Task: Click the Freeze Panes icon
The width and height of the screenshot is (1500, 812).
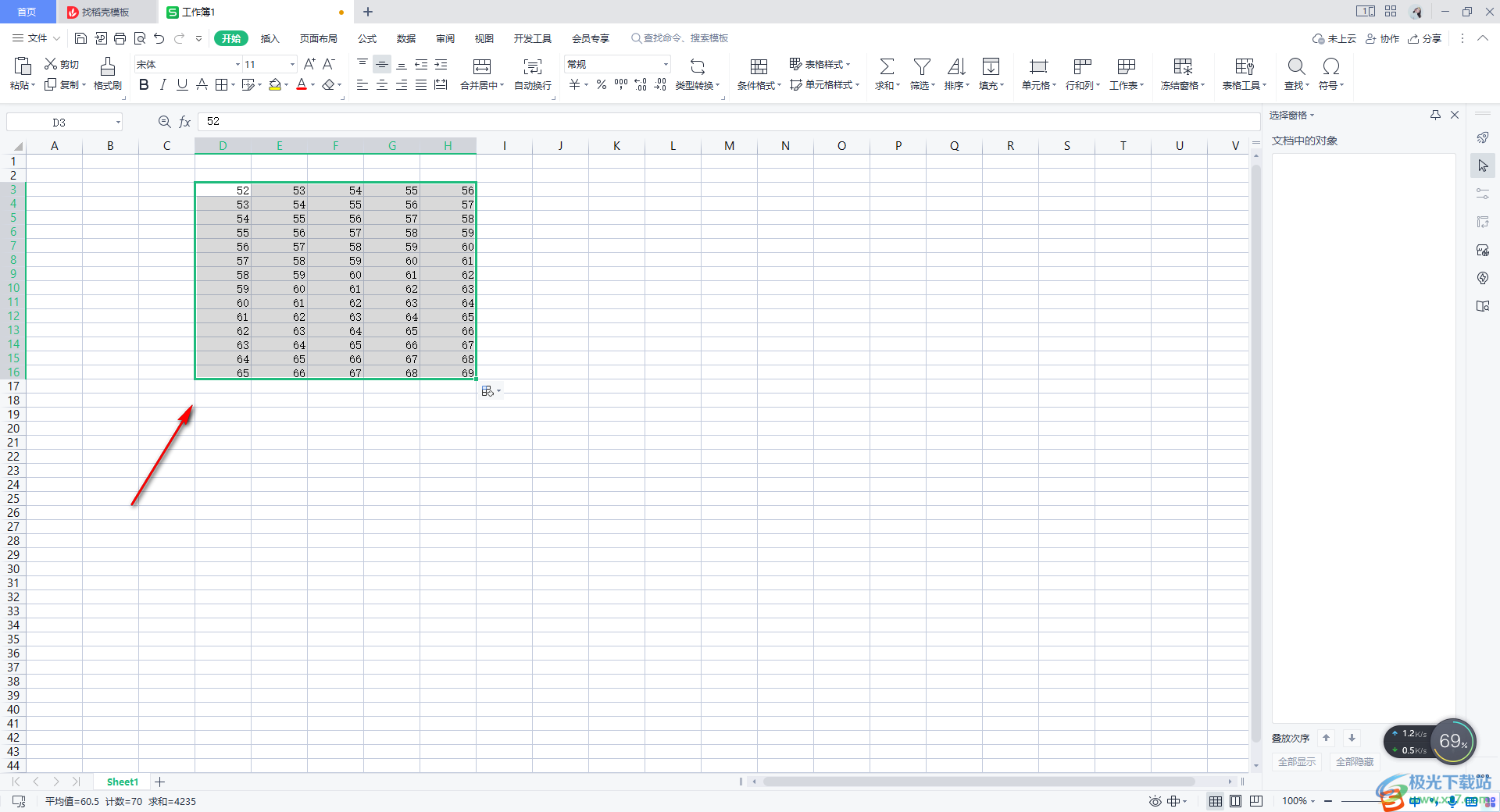Action: (x=1183, y=66)
